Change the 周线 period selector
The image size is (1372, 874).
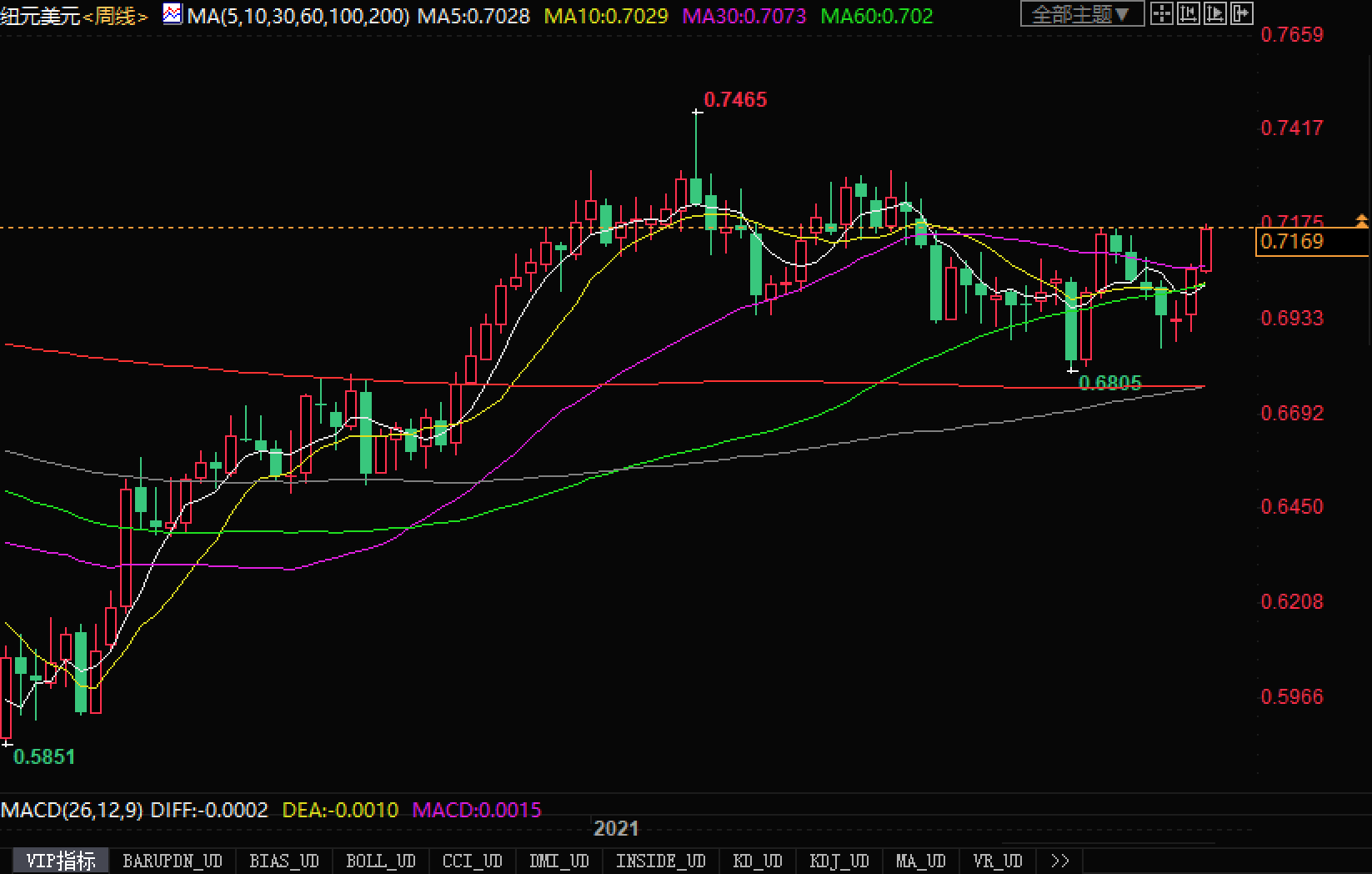[x=115, y=16]
